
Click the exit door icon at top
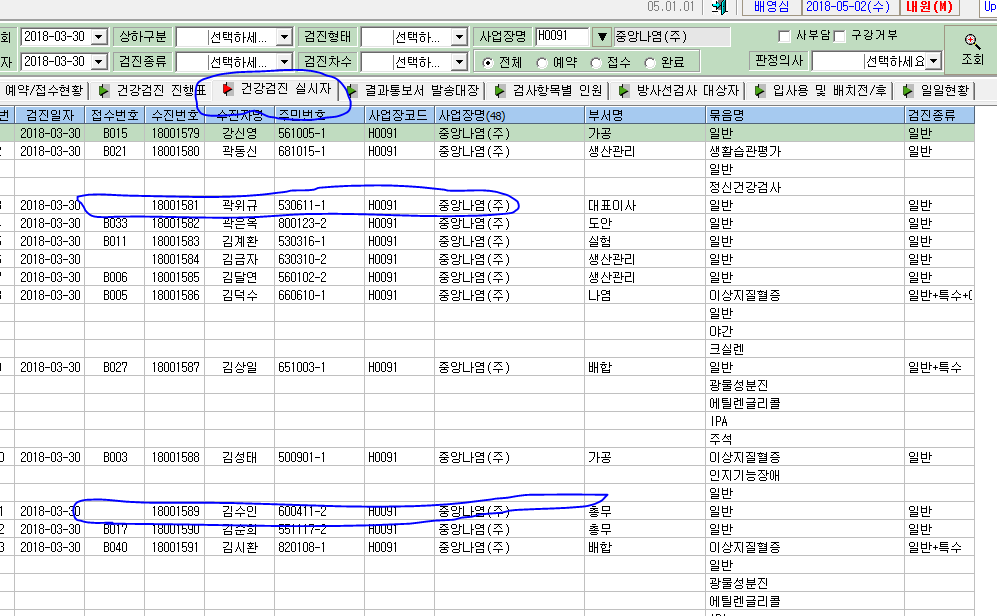pyautogui.click(x=719, y=7)
